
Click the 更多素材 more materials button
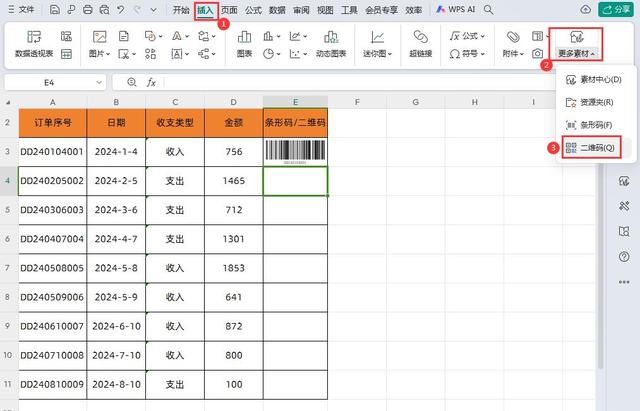coord(576,44)
